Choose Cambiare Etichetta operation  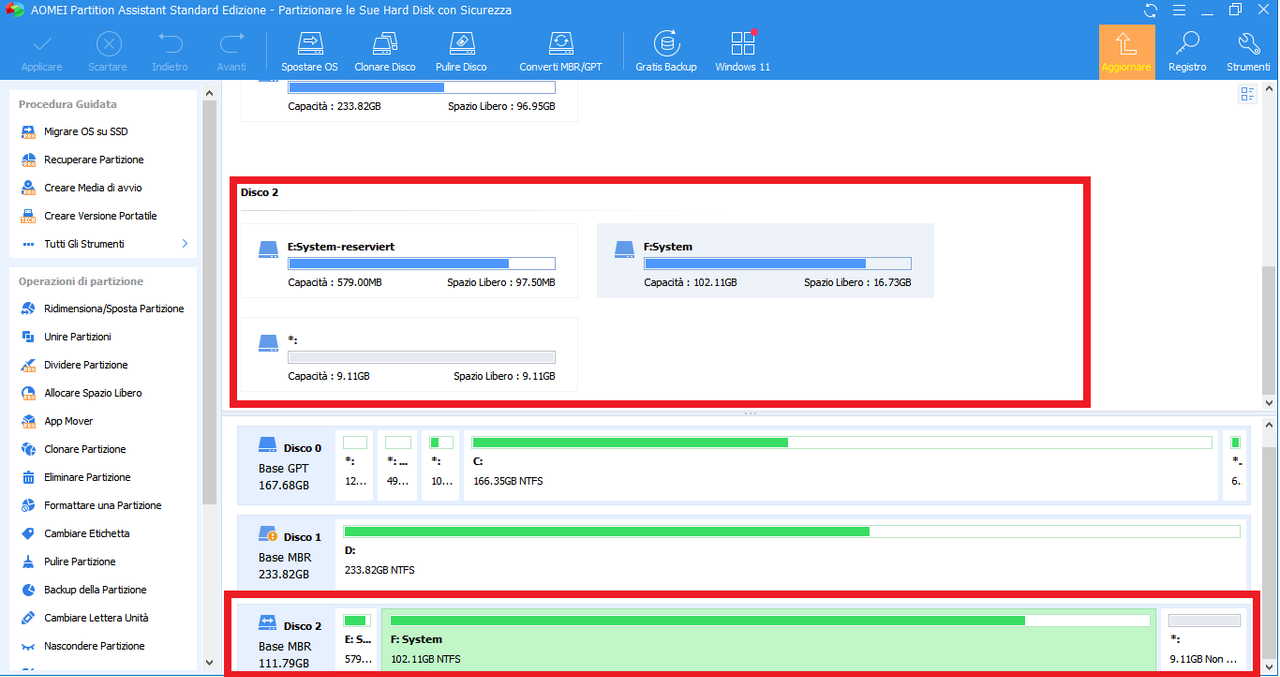[87, 532]
